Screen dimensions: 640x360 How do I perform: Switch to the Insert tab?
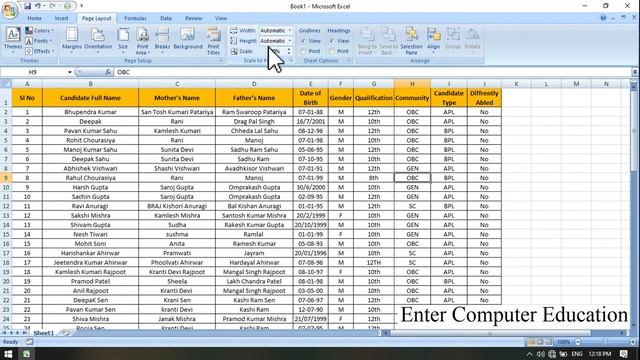pos(61,18)
